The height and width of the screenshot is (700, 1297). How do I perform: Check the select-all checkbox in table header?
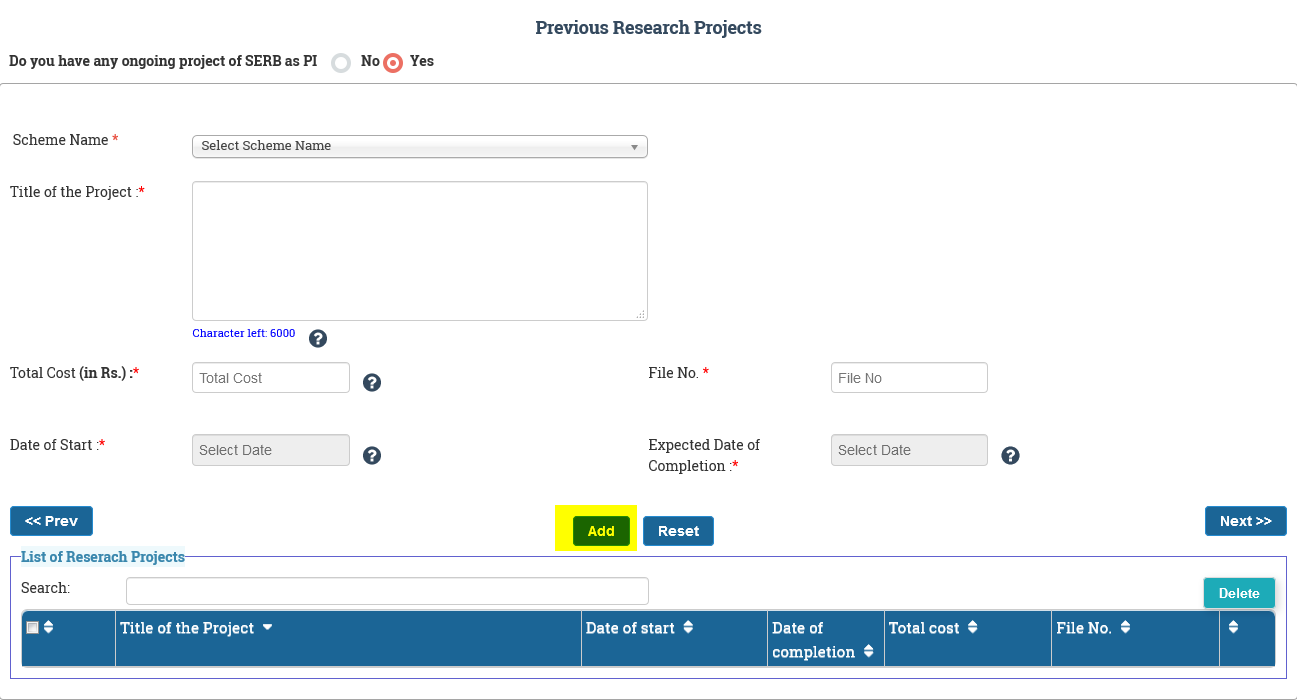(33, 627)
